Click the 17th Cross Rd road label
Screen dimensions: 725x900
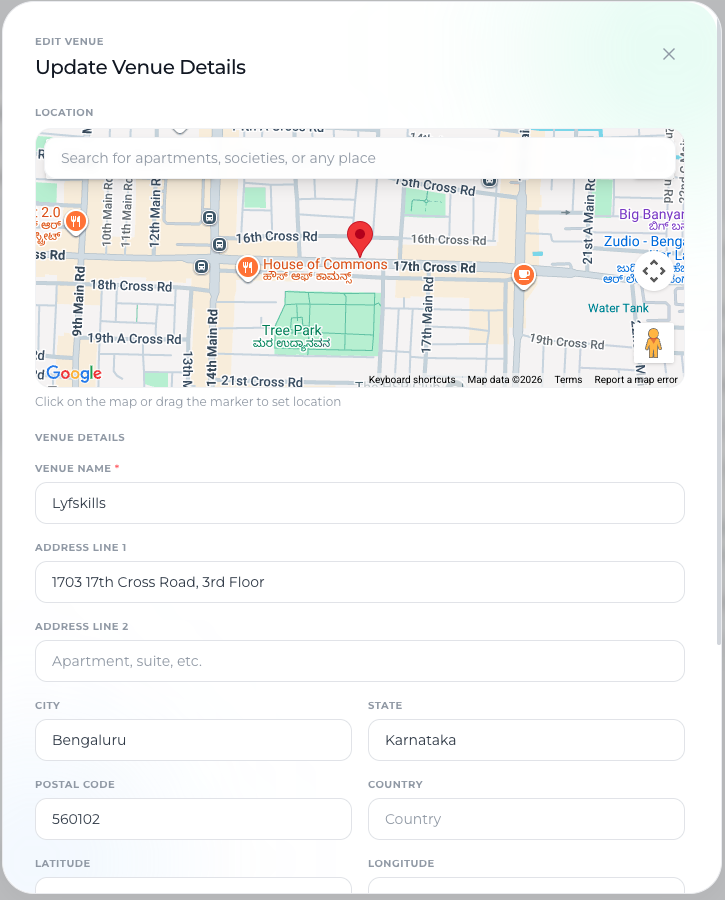click(435, 267)
